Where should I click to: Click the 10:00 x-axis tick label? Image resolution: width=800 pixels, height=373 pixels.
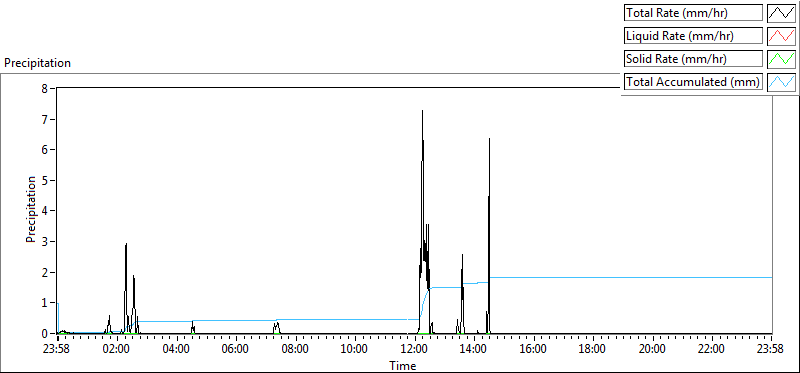point(355,350)
